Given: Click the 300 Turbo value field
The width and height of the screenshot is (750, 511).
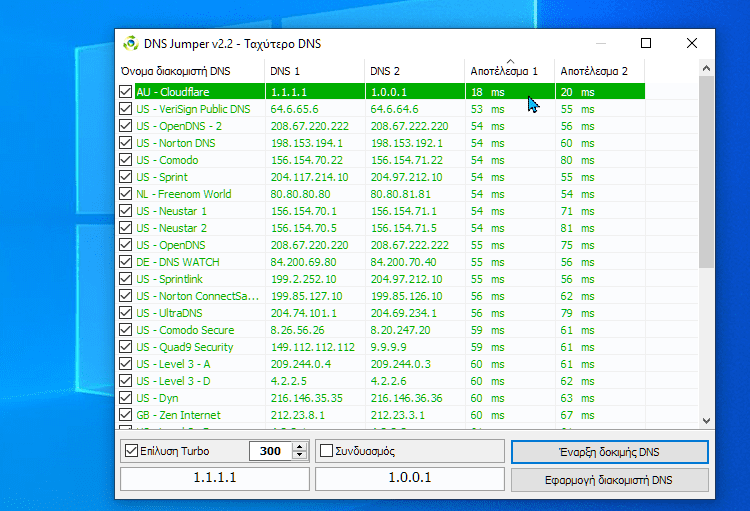Looking at the screenshot, I should coord(271,451).
